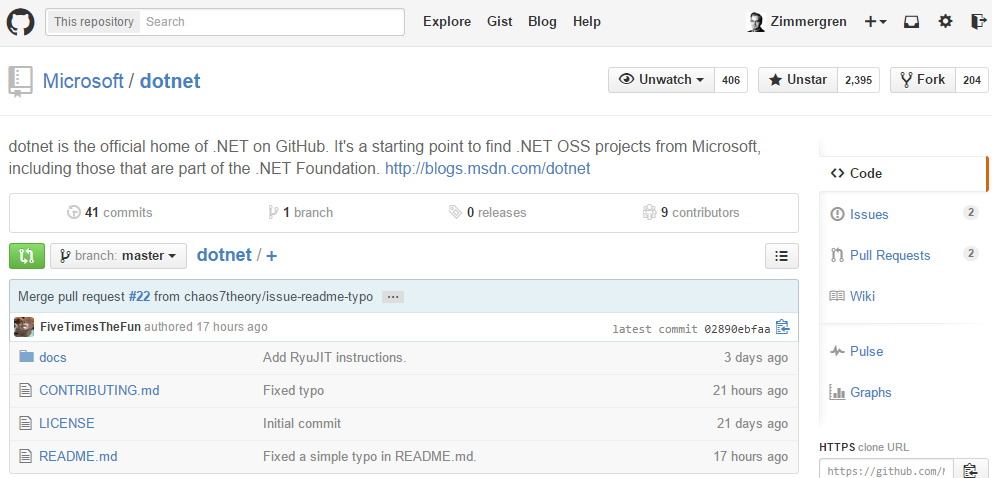This screenshot has height=478, width=992.
Task: Copy the latest commit SHA to clipboard
Action: pyautogui.click(x=783, y=327)
